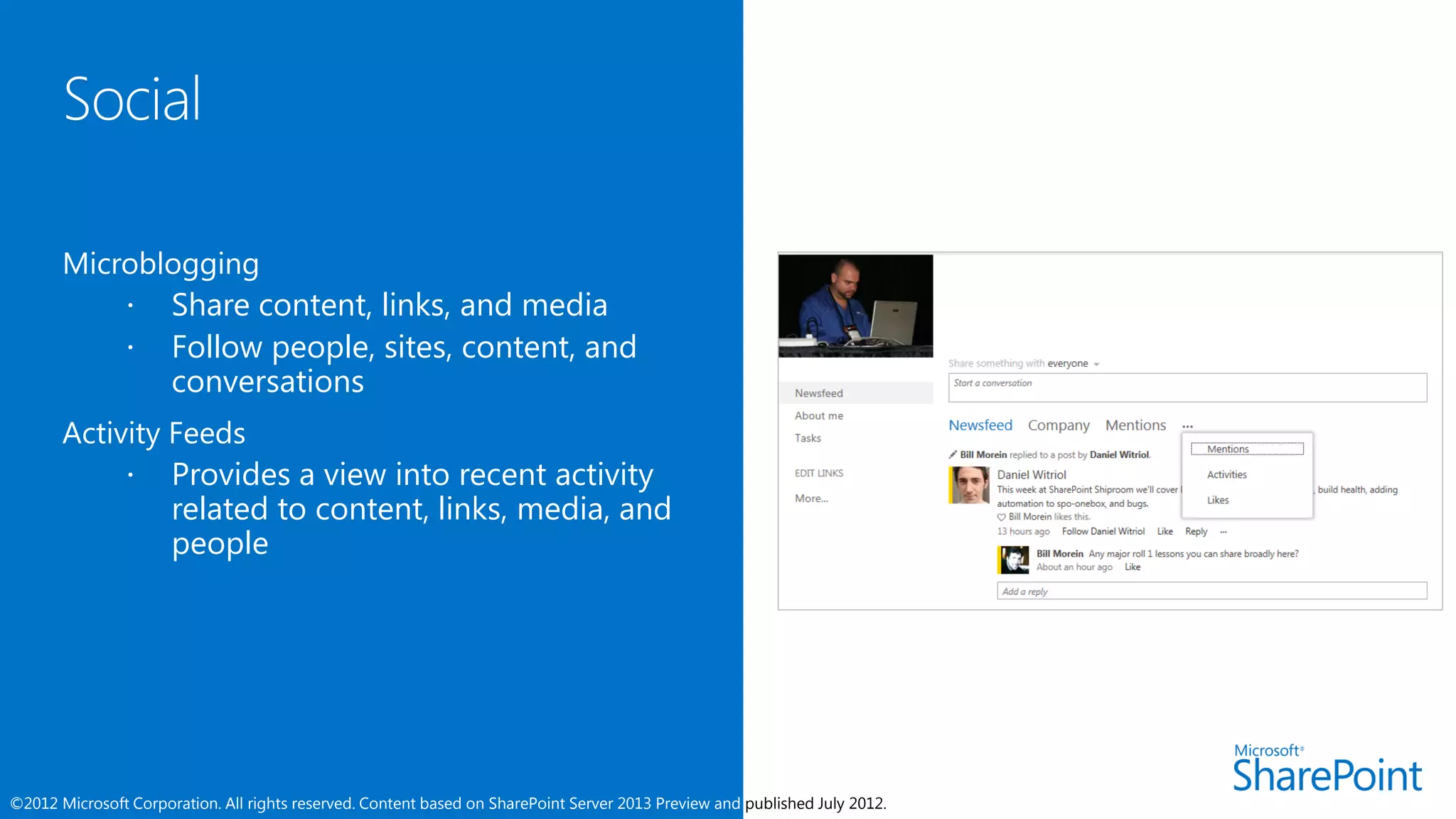Select Activities in the popup menu
The height and width of the screenshot is (819, 1456).
pos(1226,475)
